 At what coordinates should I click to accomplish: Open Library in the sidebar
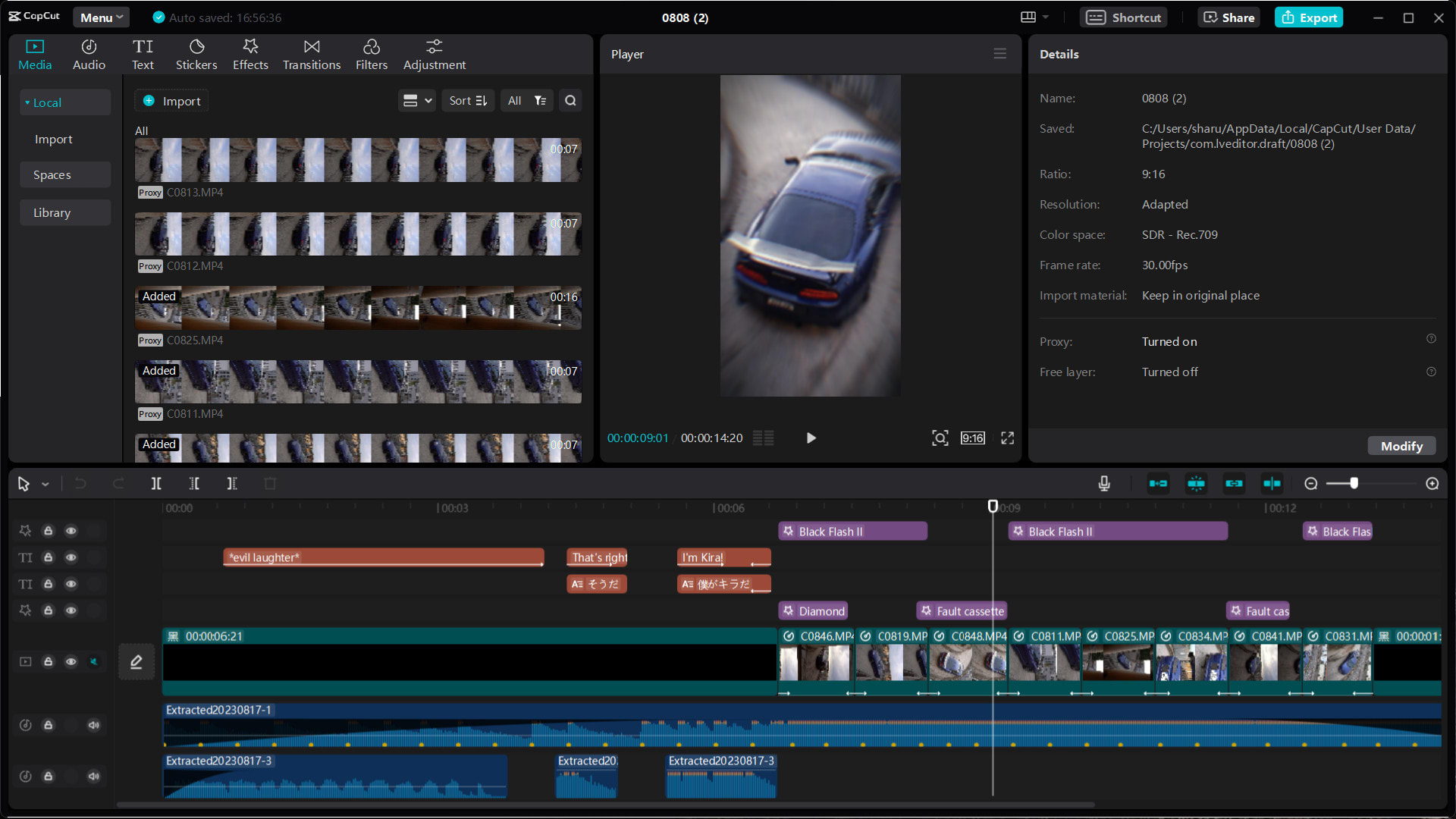65,212
